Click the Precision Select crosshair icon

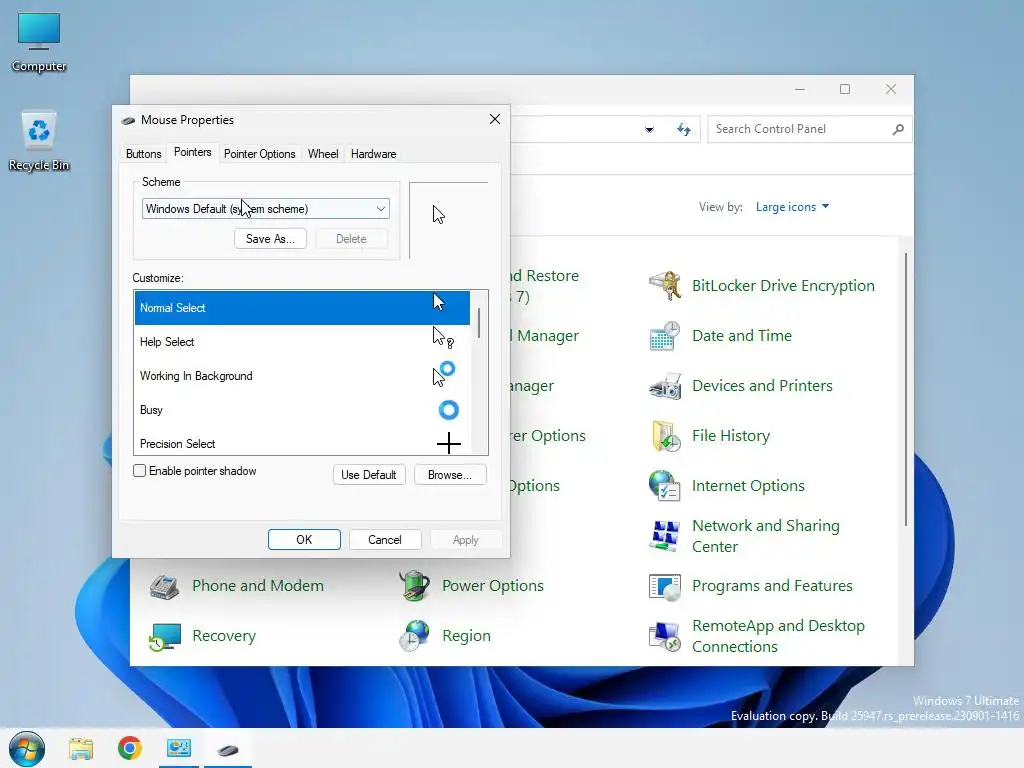click(x=449, y=443)
